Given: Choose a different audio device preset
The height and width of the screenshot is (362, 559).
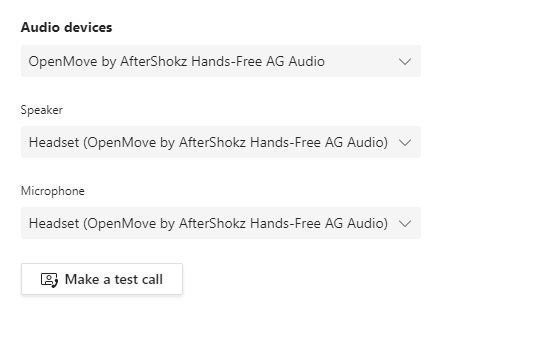Looking at the screenshot, I should tap(221, 61).
